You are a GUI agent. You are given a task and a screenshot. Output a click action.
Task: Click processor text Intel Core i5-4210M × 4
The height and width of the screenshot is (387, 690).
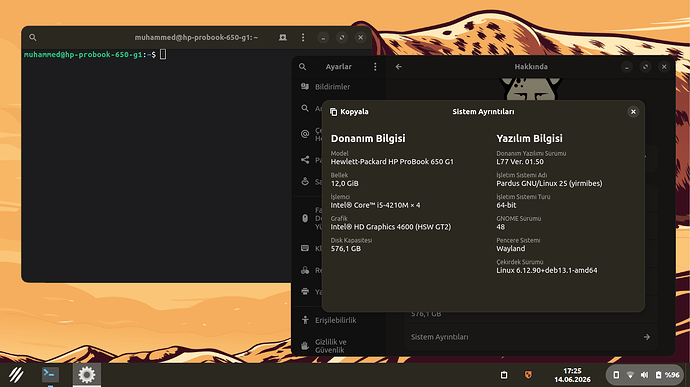(x=375, y=205)
